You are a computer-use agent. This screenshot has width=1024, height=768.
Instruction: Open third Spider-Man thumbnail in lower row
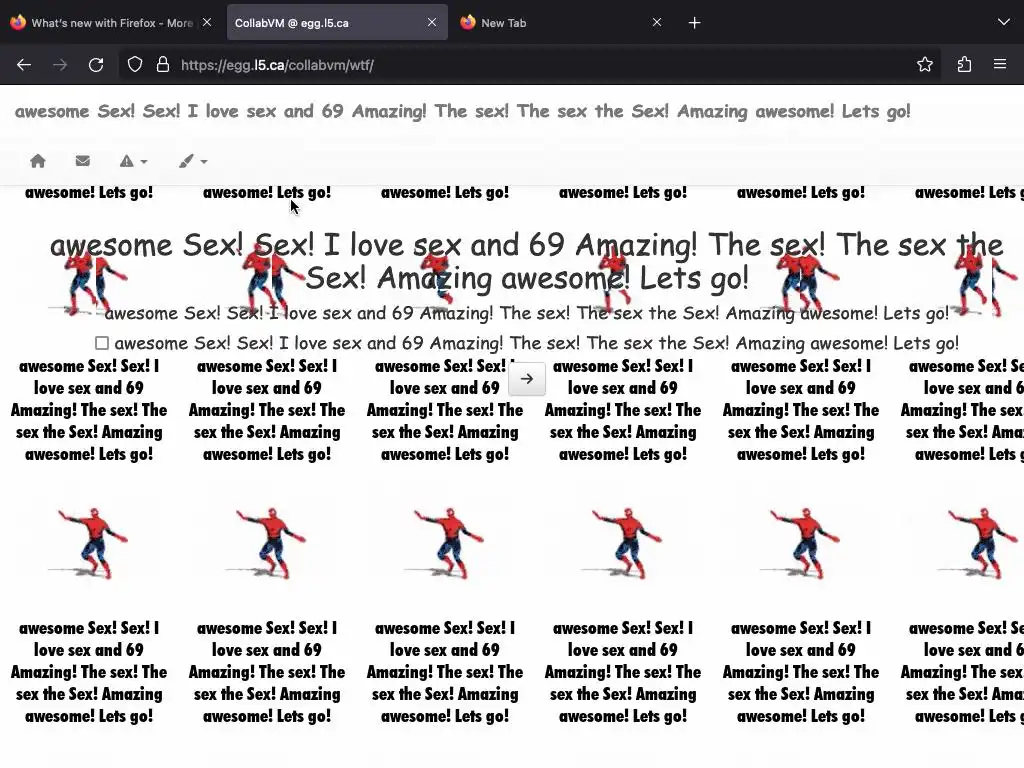tap(445, 543)
